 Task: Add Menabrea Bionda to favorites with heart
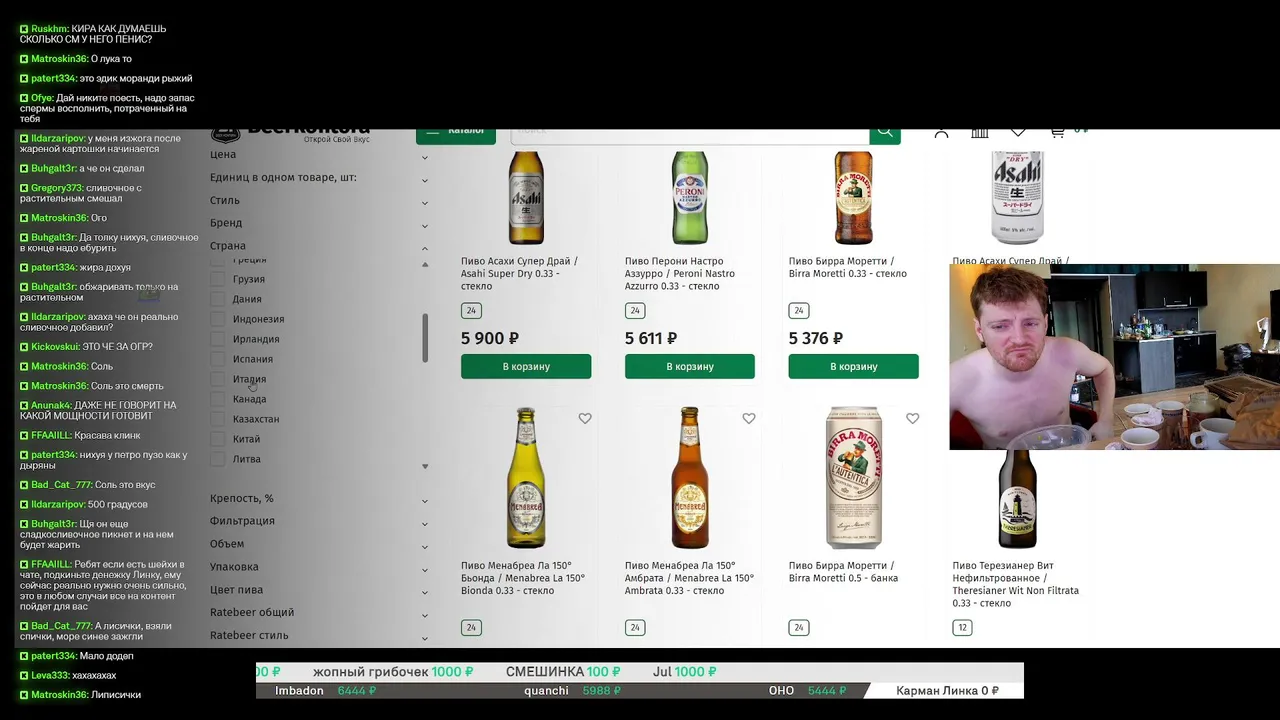(585, 419)
